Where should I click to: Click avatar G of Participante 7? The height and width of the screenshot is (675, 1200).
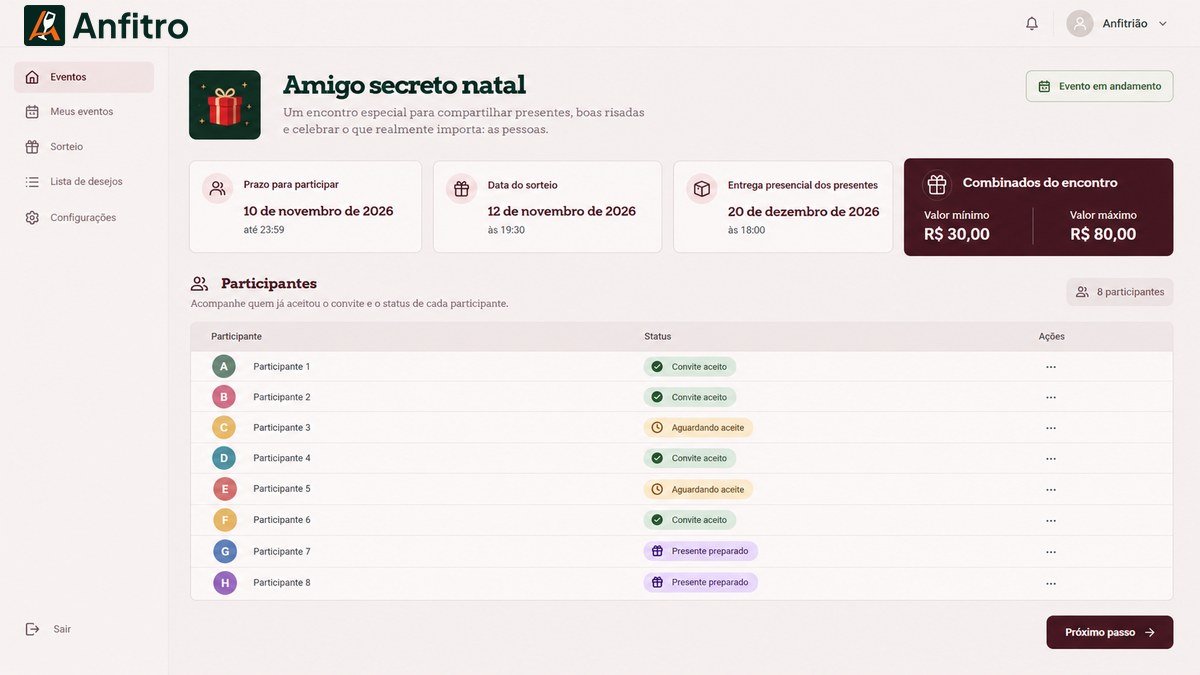tap(224, 551)
